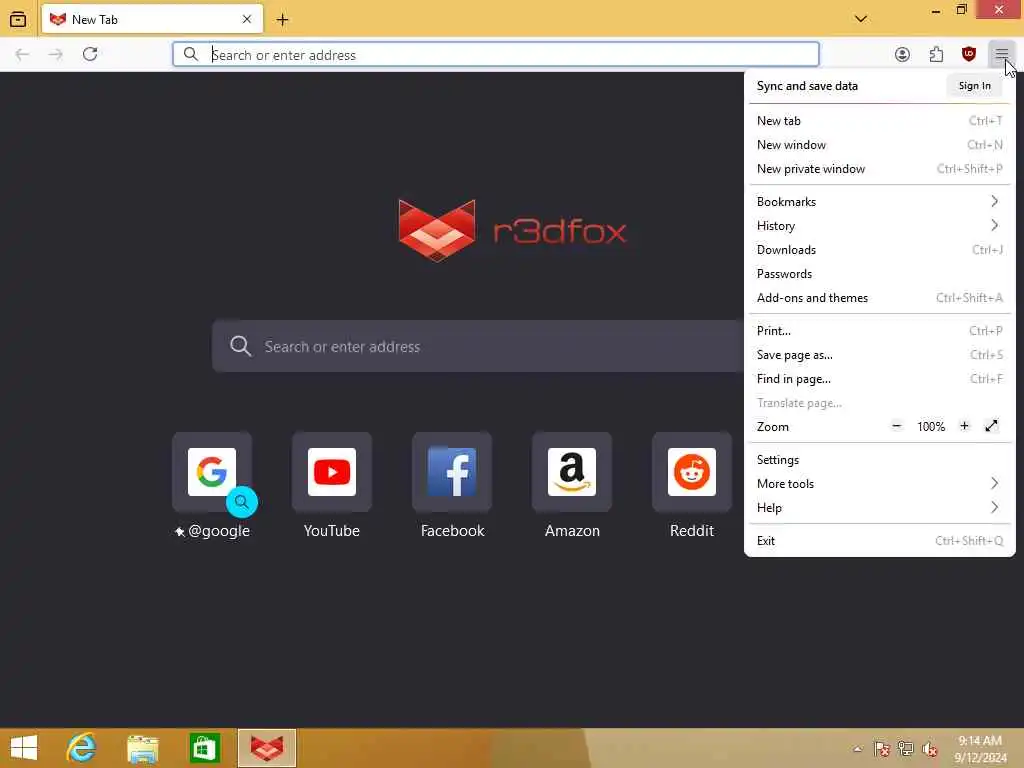Choose Print... menu item
Screen dimensions: 1024x768
click(x=880, y=331)
